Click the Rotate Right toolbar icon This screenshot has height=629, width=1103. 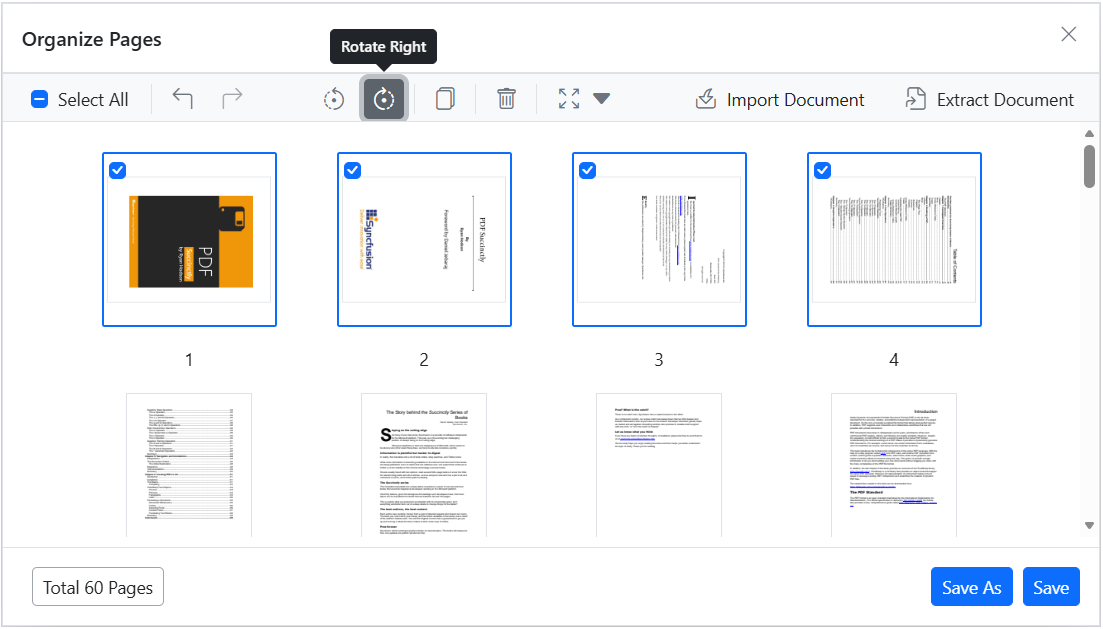pos(383,99)
